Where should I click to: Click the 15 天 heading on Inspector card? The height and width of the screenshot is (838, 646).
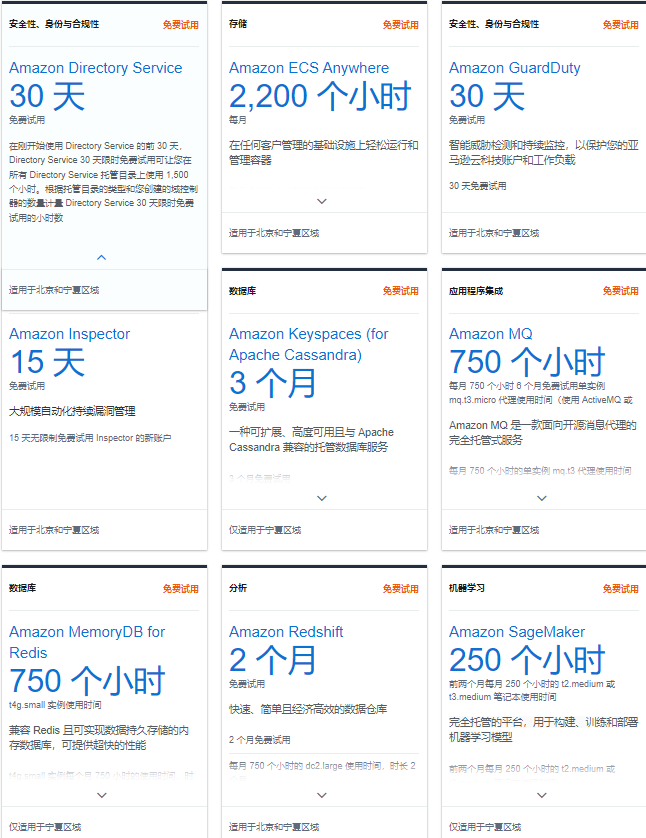(x=48, y=362)
